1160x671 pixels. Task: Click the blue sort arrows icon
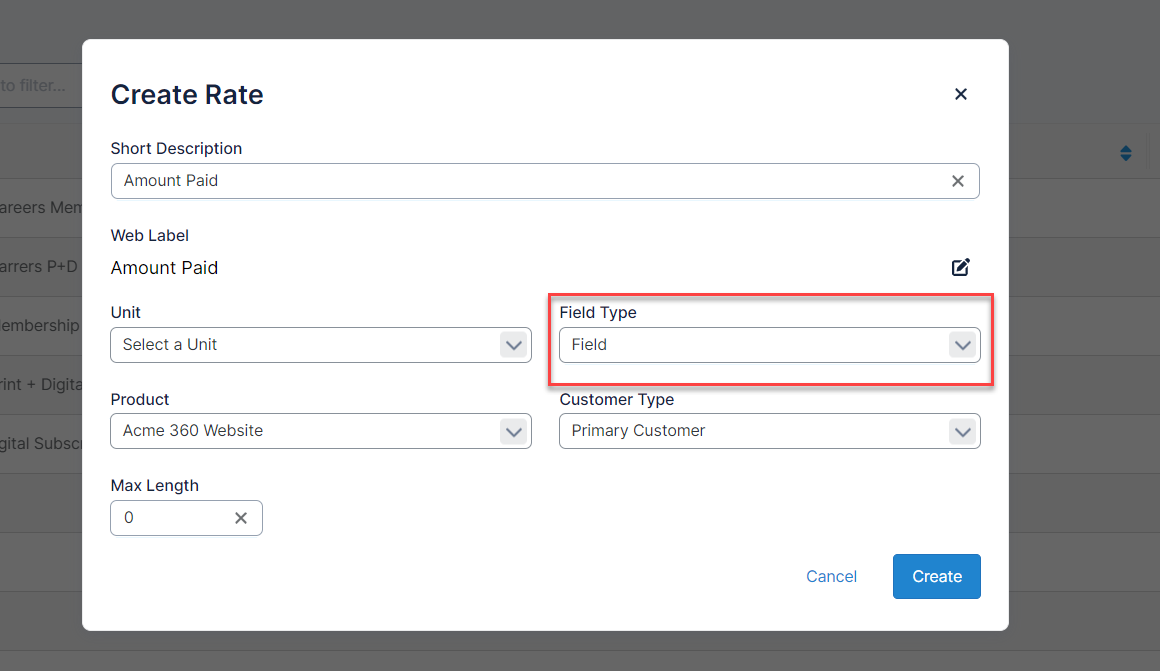1125,154
